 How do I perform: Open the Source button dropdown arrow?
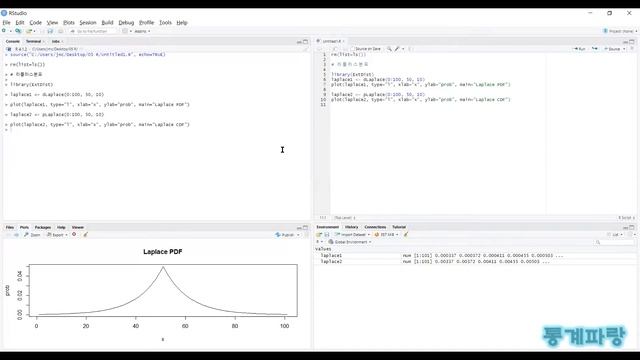click(624, 49)
